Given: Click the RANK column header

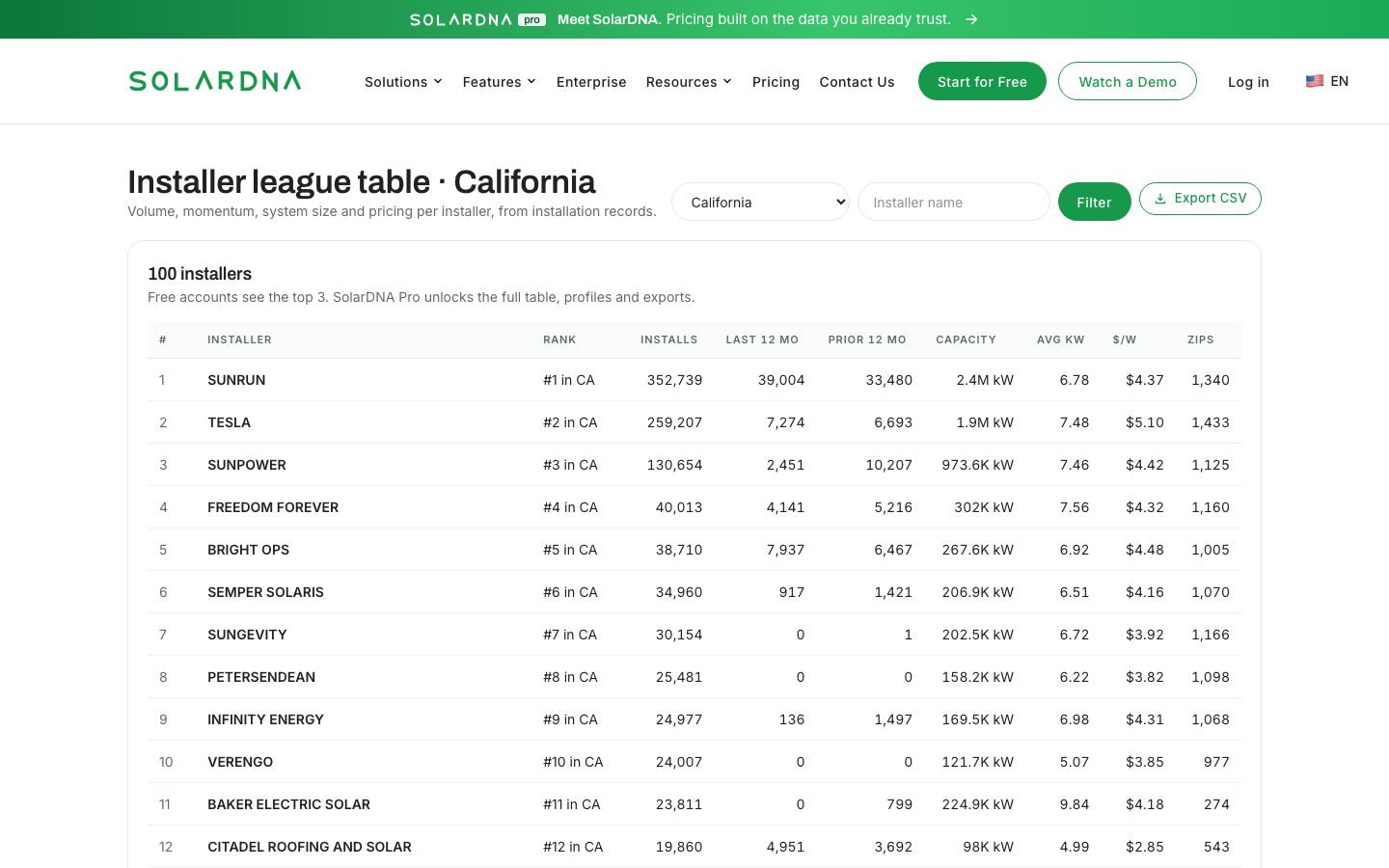Looking at the screenshot, I should (559, 339).
